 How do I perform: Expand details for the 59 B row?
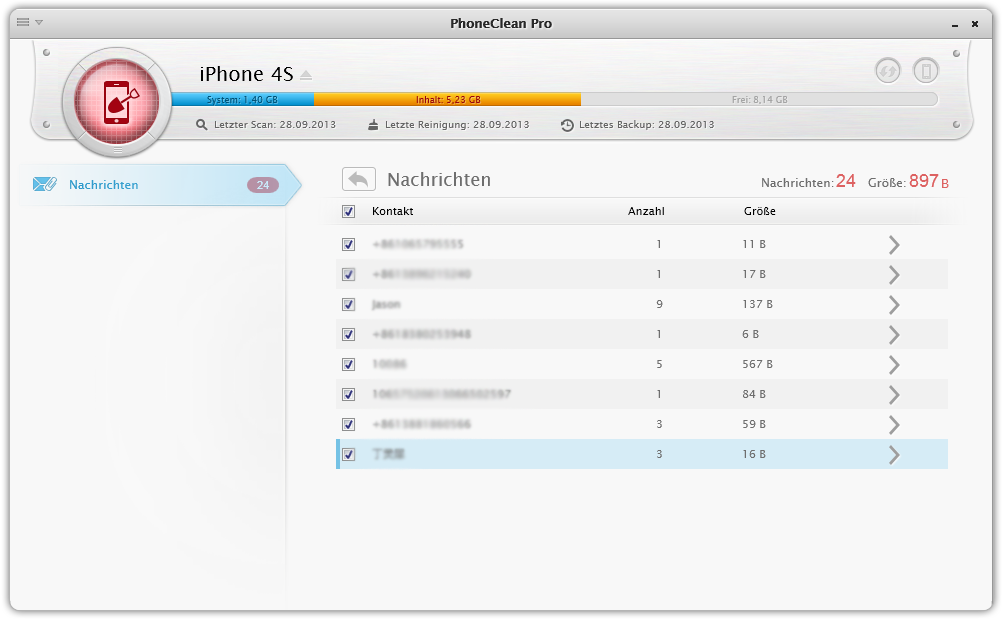tap(895, 425)
